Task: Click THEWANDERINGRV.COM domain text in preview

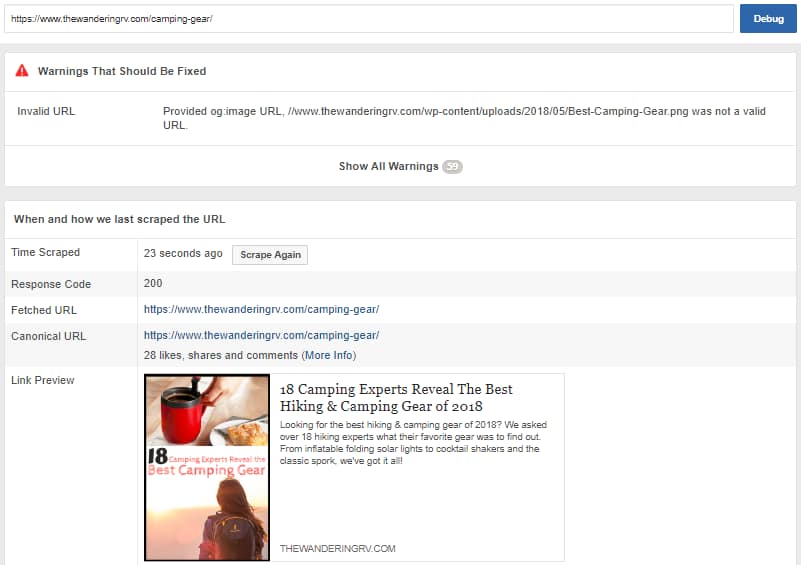Action: (338, 548)
